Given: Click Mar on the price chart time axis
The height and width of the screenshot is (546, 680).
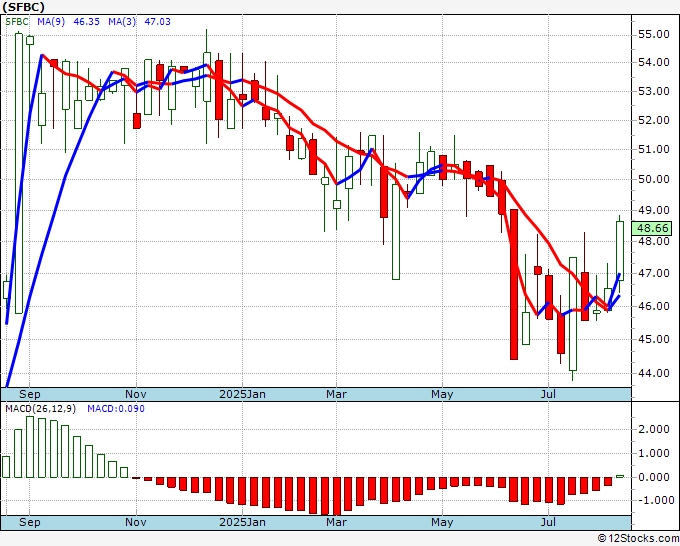Looking at the screenshot, I should click(337, 394).
